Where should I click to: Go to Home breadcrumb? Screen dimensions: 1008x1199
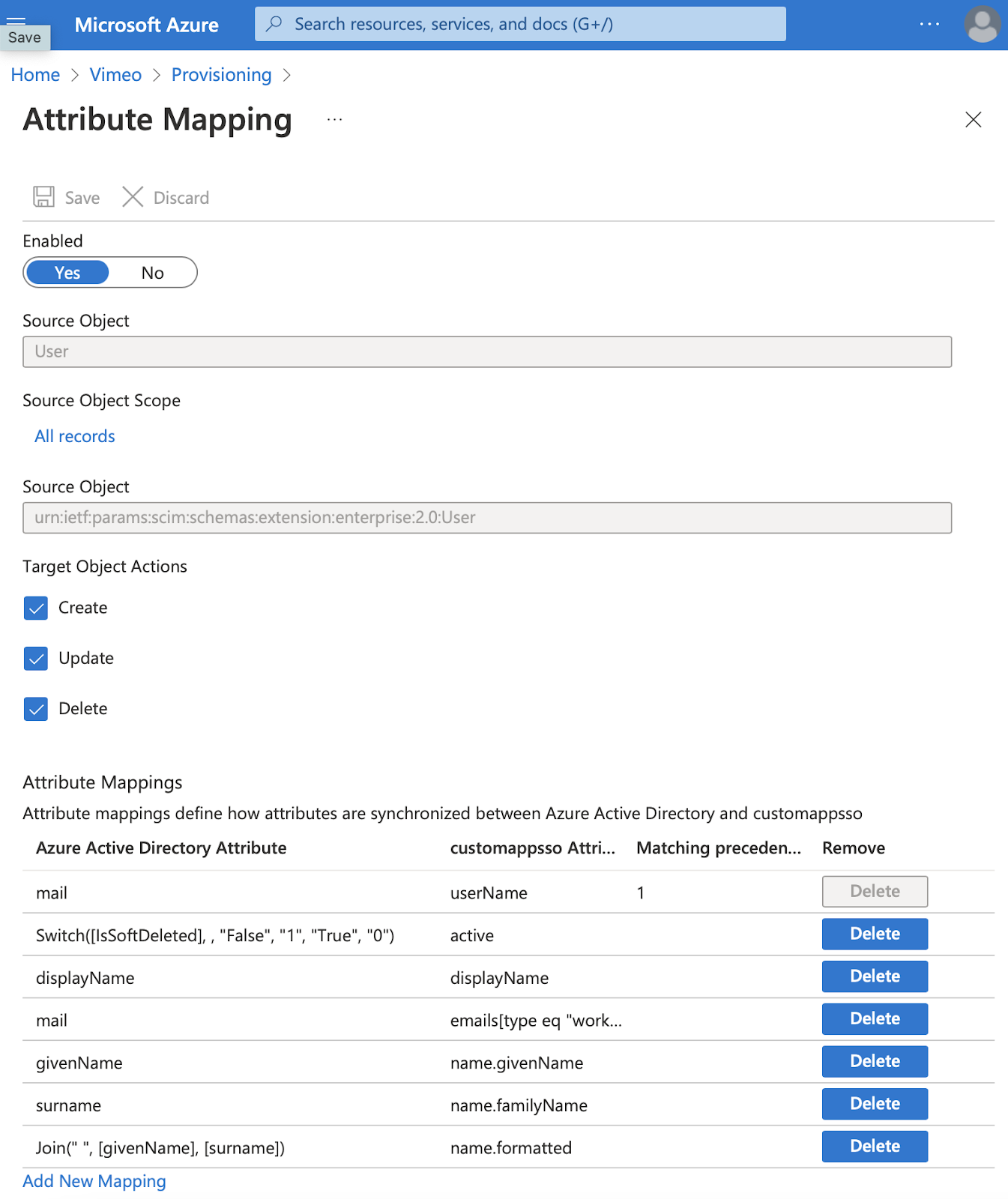click(x=35, y=75)
